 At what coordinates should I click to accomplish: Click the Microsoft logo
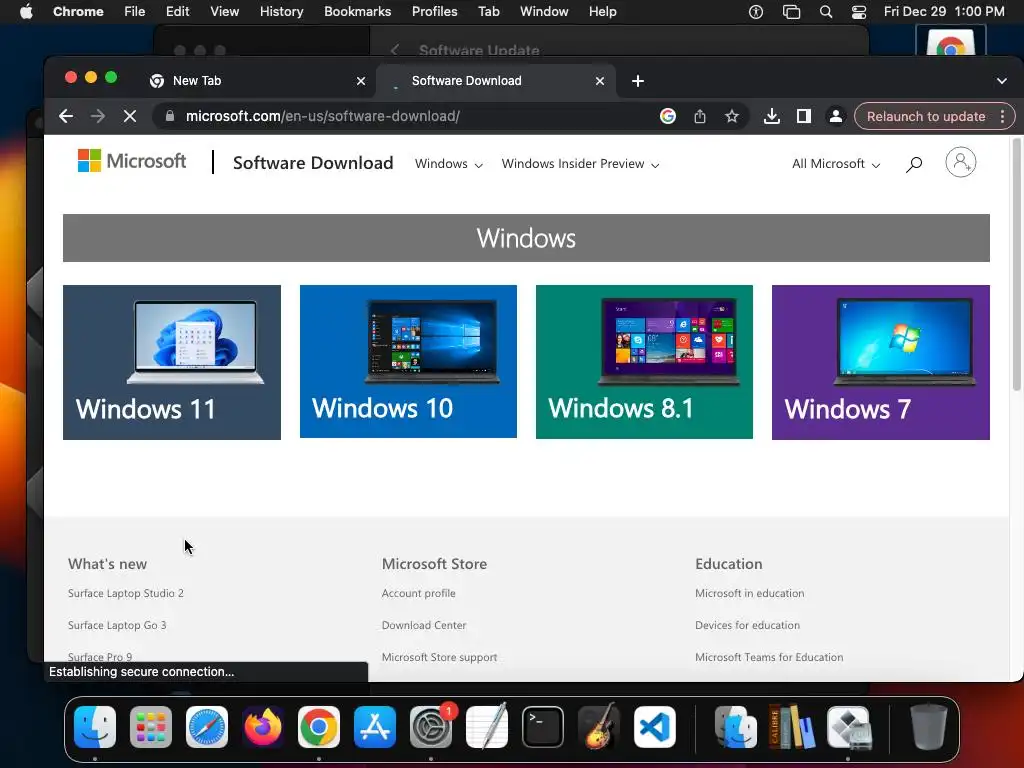pyautogui.click(x=132, y=161)
